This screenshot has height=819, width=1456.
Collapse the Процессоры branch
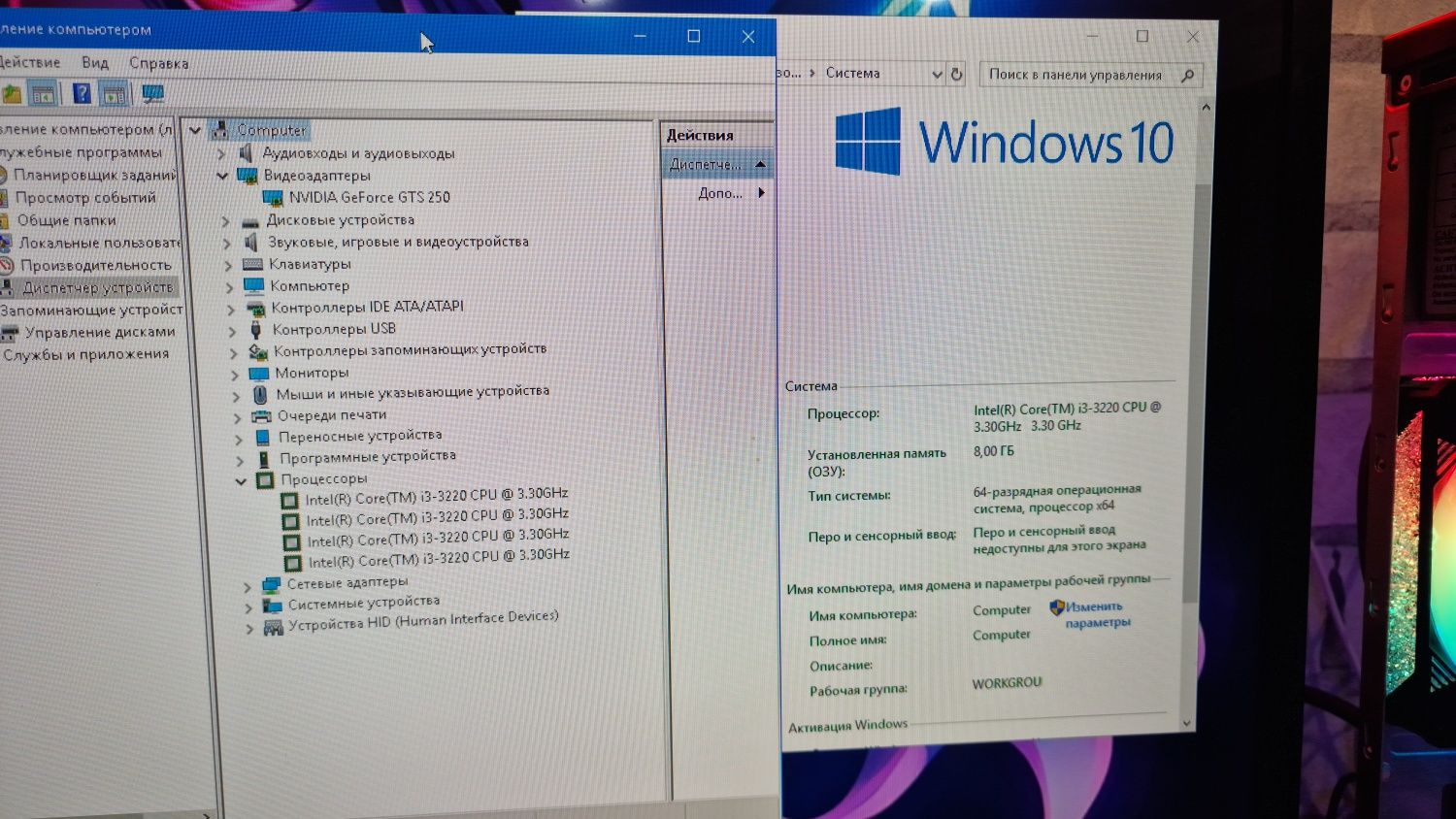pos(241,481)
